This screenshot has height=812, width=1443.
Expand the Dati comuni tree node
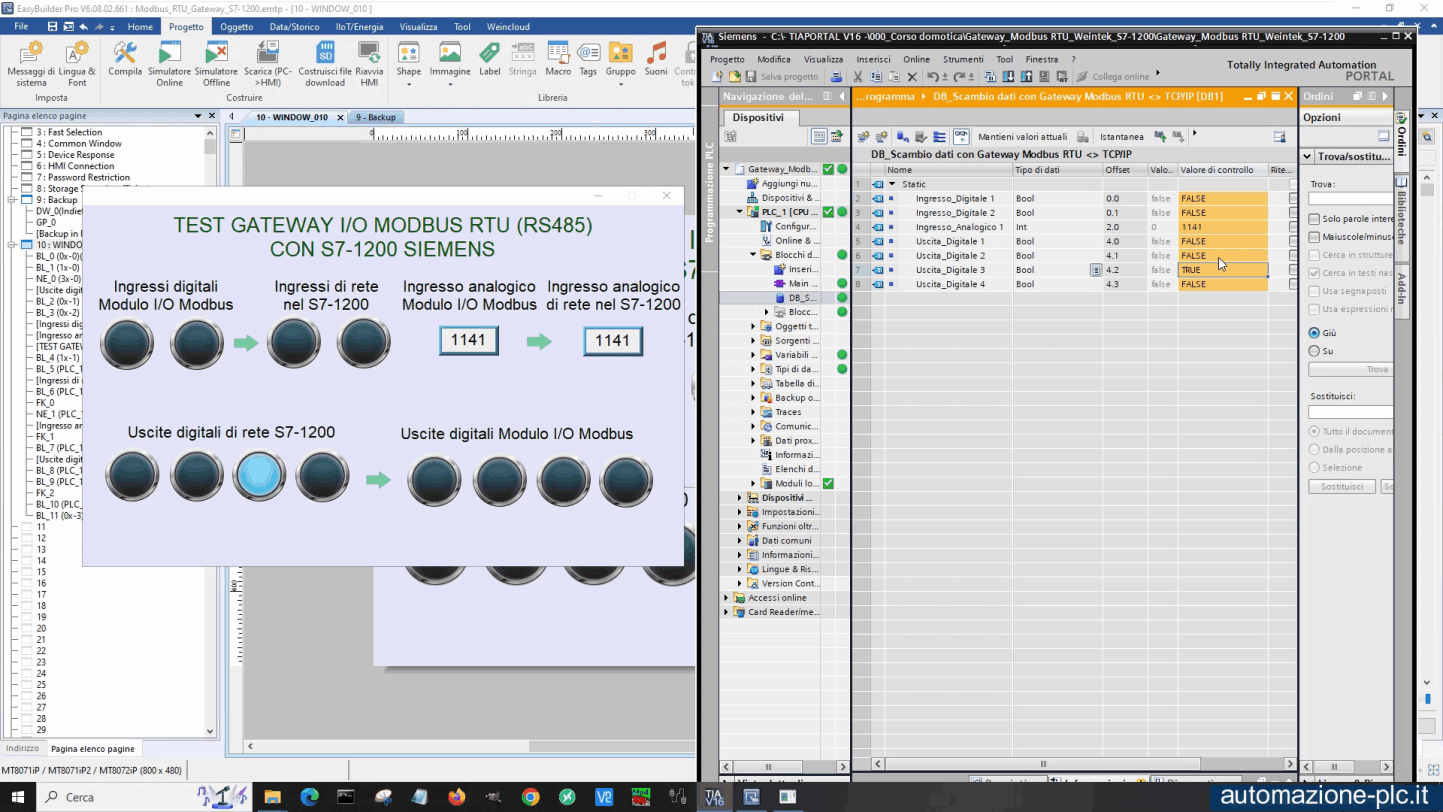tap(740, 541)
